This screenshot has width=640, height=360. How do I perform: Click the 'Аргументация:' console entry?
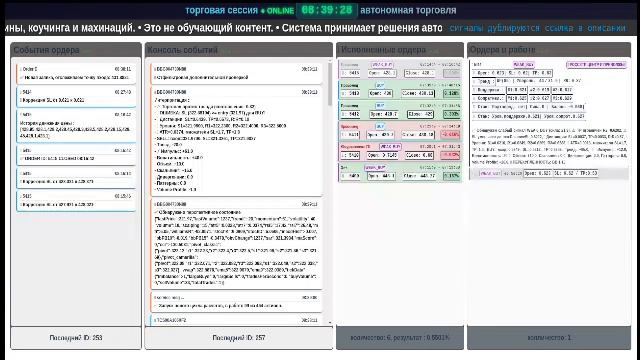[x=237, y=141]
